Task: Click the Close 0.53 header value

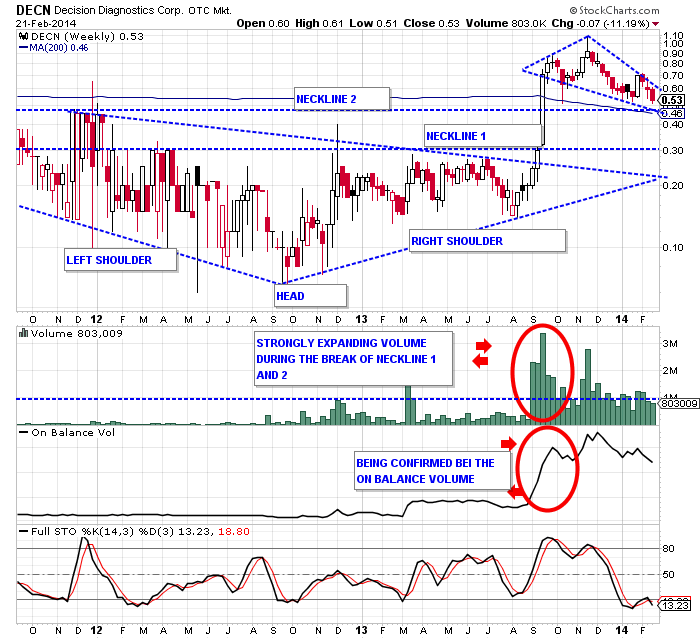Action: tap(431, 23)
